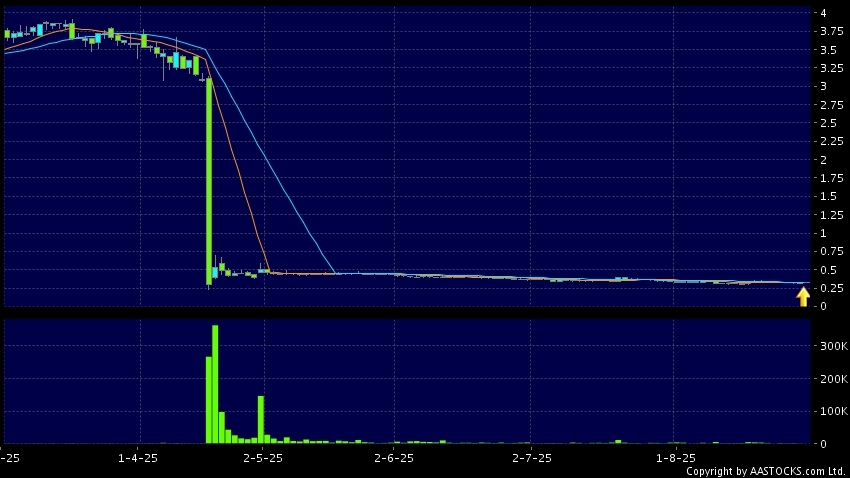Select the 0.5 price axis label

pyautogui.click(x=828, y=270)
